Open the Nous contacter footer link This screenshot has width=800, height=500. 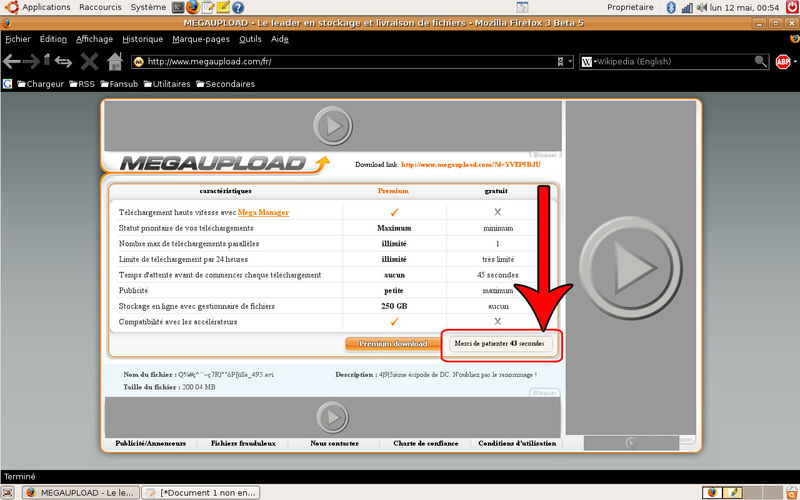(334, 443)
